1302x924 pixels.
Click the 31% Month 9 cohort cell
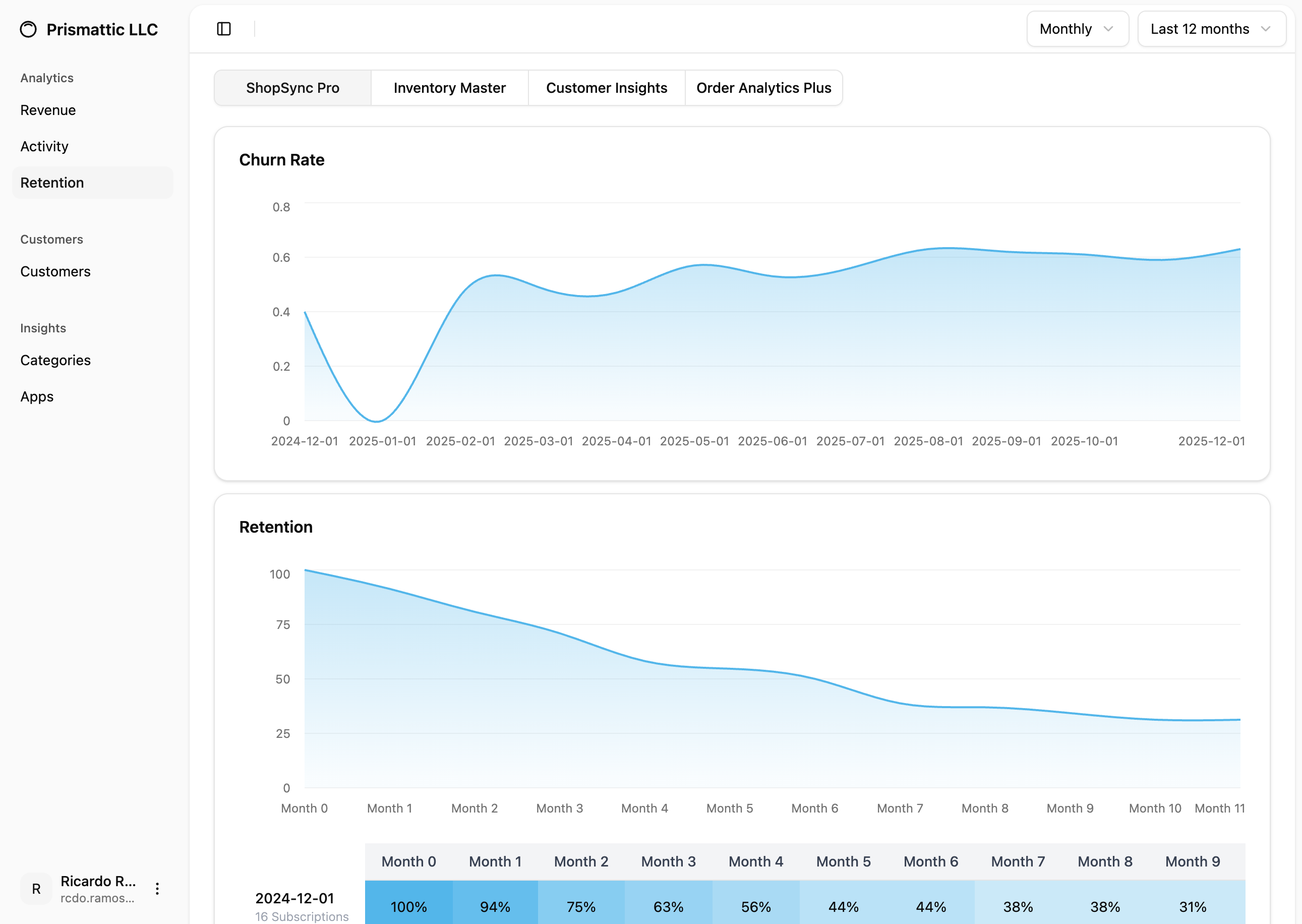click(x=1192, y=906)
